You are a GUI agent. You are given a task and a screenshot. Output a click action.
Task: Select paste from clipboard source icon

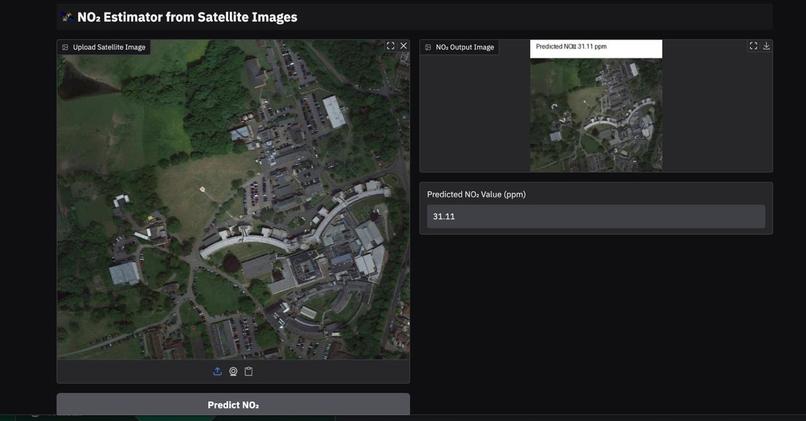tap(248, 371)
